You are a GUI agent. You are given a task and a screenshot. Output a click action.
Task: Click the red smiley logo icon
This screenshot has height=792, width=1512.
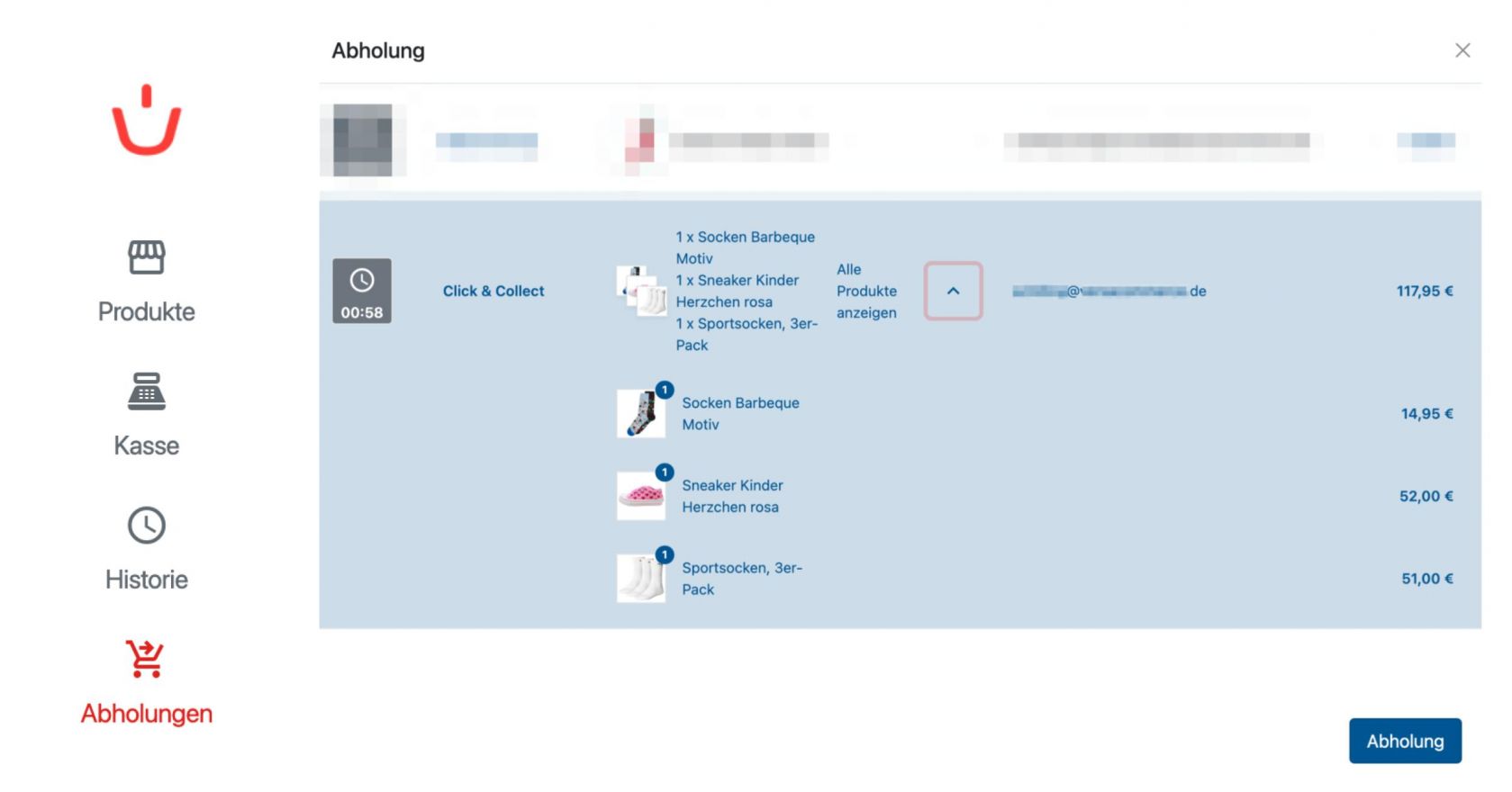[147, 121]
